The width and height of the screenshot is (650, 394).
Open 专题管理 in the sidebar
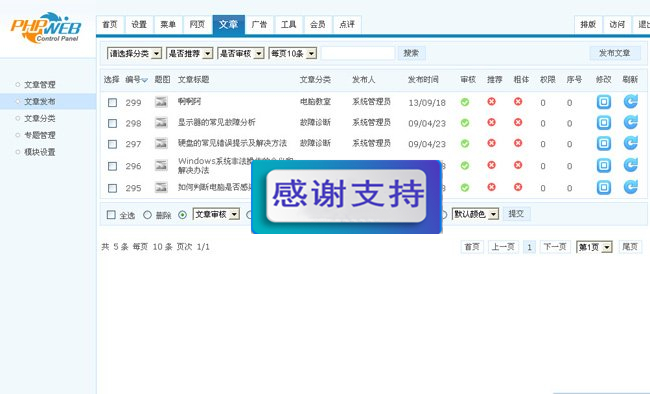(39, 135)
